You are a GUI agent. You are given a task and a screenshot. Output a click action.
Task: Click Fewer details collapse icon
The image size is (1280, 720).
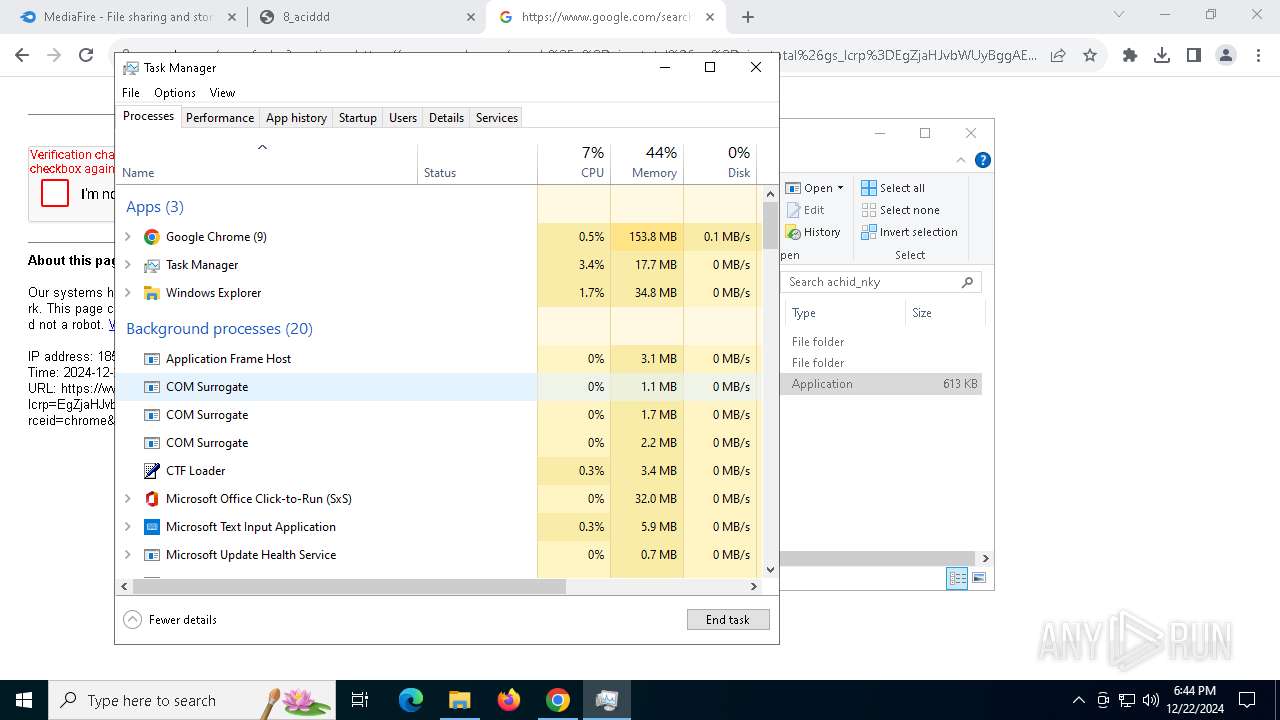click(133, 620)
